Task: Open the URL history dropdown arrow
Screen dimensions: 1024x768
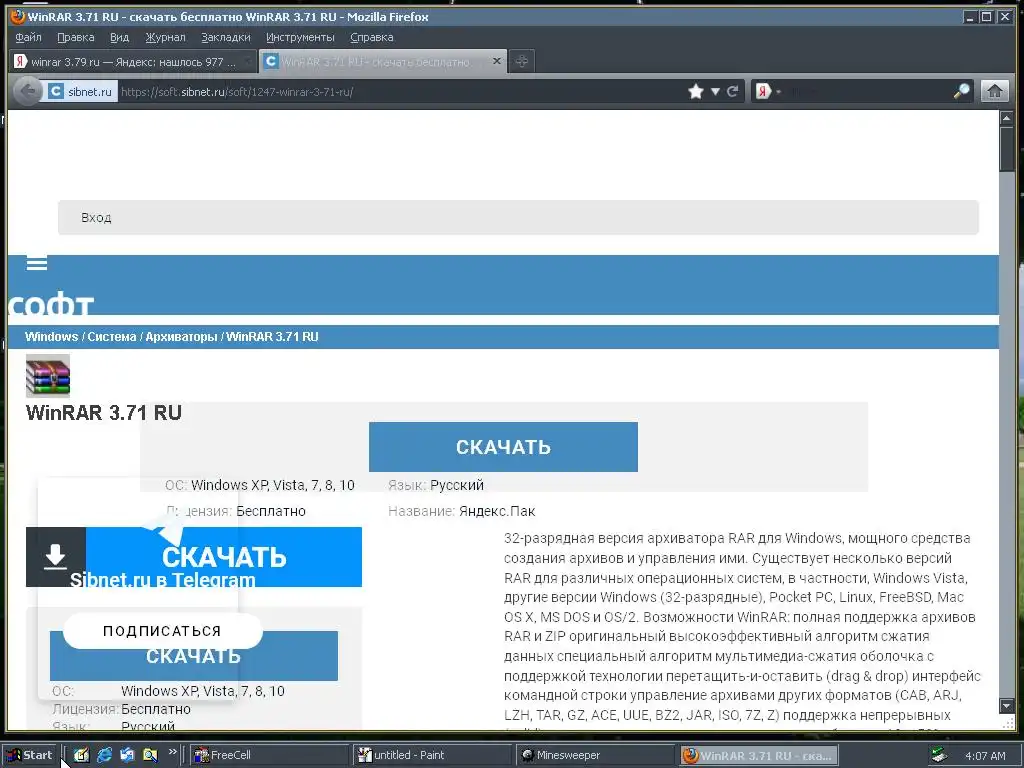Action: point(716,91)
